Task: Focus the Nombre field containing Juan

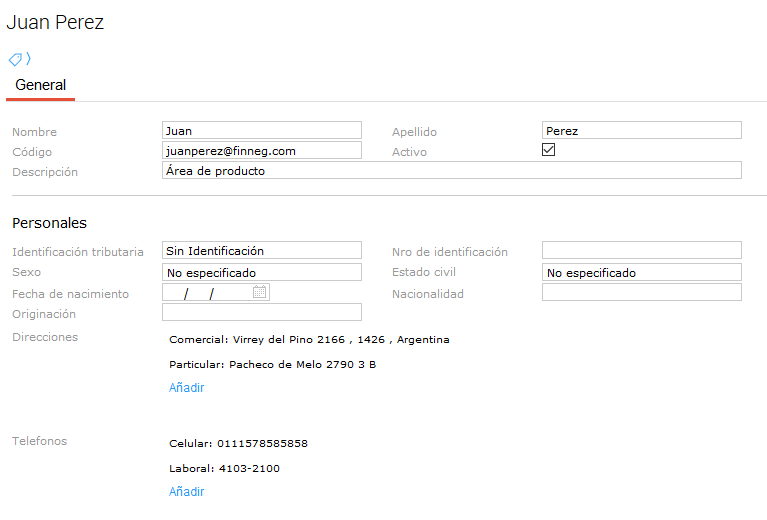Action: 261,130
